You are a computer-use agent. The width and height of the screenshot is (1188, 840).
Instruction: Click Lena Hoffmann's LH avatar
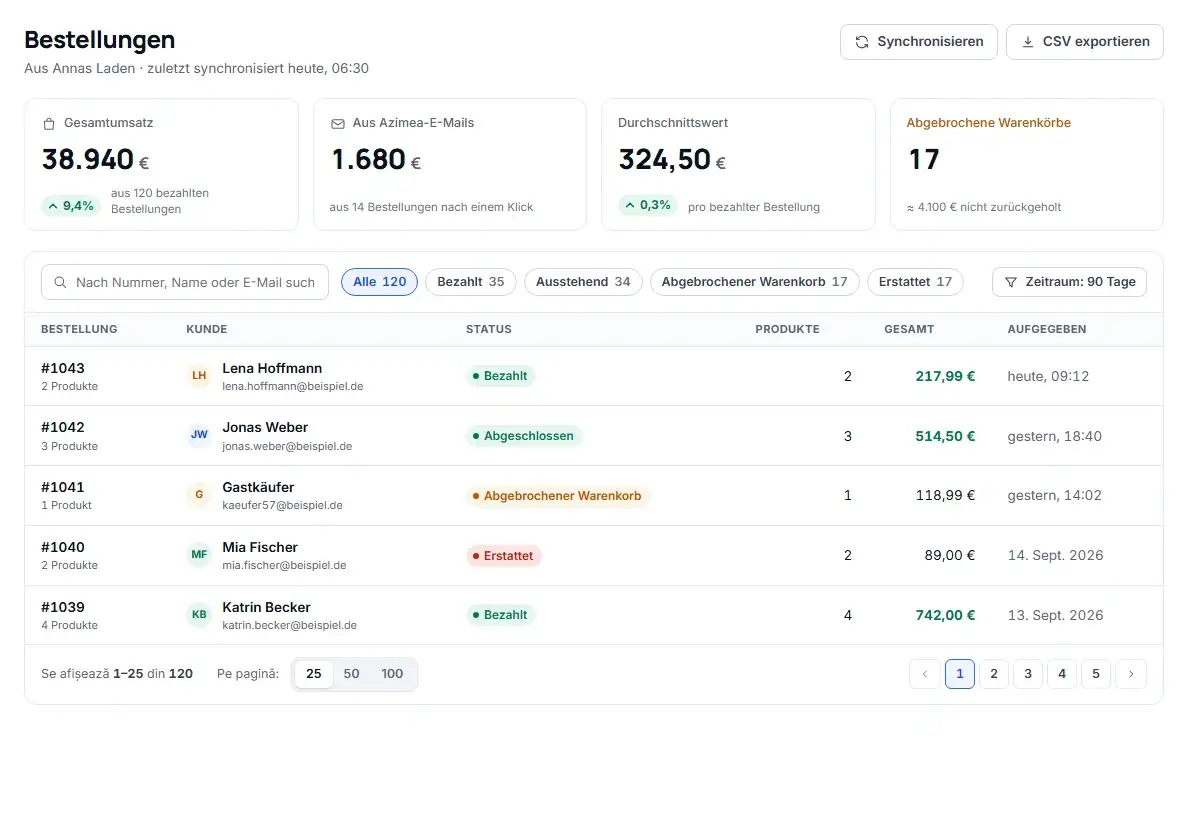pyautogui.click(x=199, y=376)
